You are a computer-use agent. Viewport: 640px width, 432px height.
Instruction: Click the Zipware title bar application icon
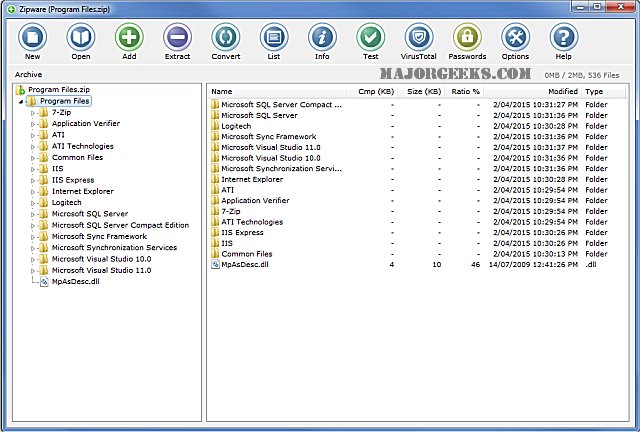click(x=11, y=9)
